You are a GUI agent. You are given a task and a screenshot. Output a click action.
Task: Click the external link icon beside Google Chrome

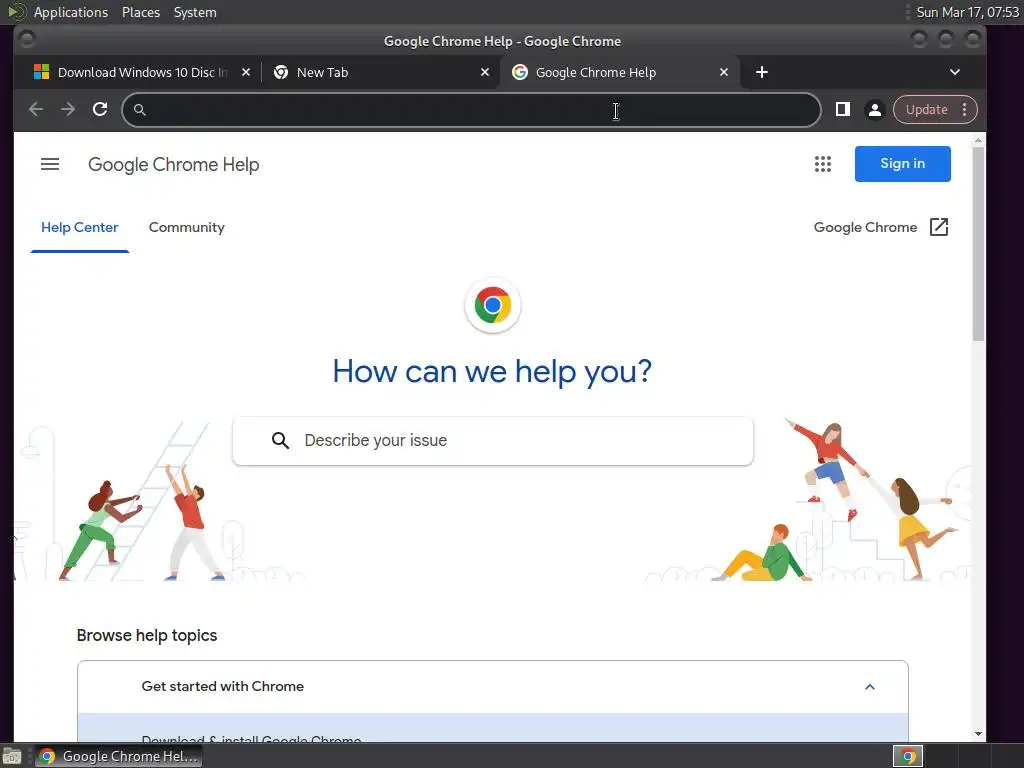click(938, 227)
